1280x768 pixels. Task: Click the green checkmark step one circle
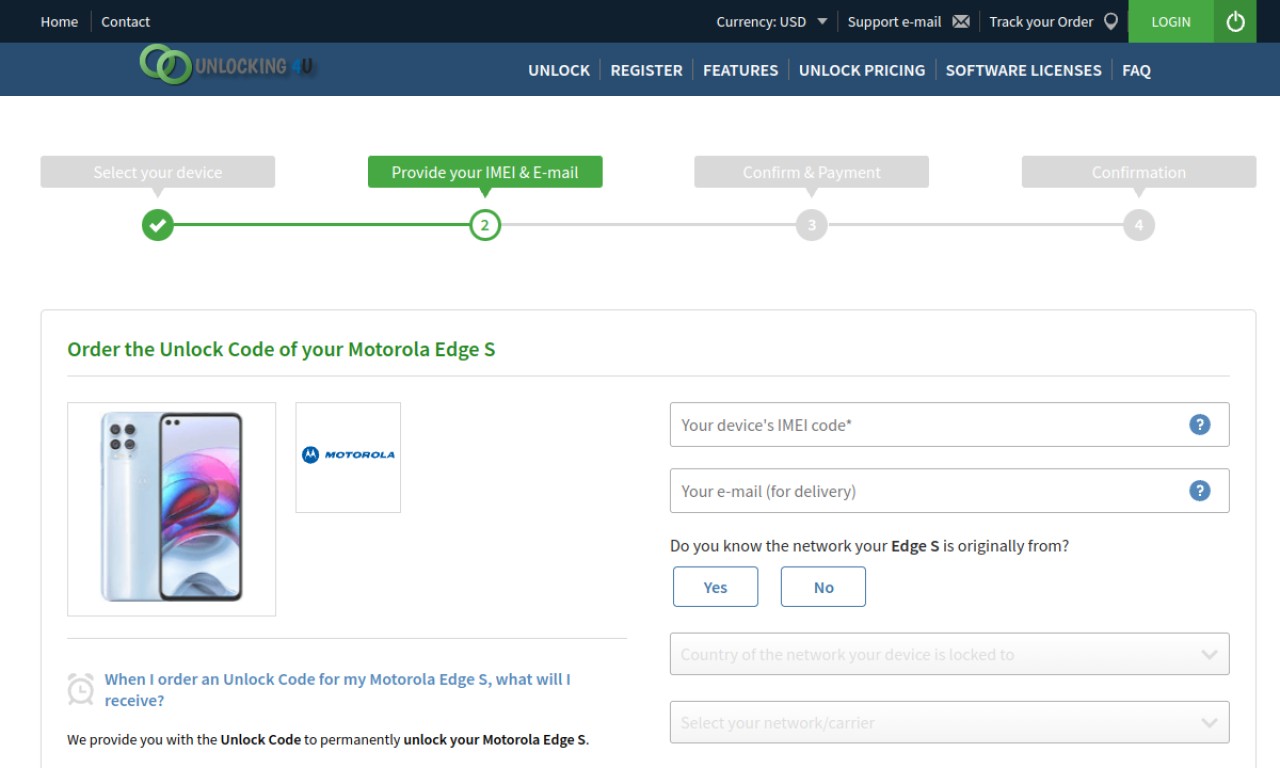point(157,225)
